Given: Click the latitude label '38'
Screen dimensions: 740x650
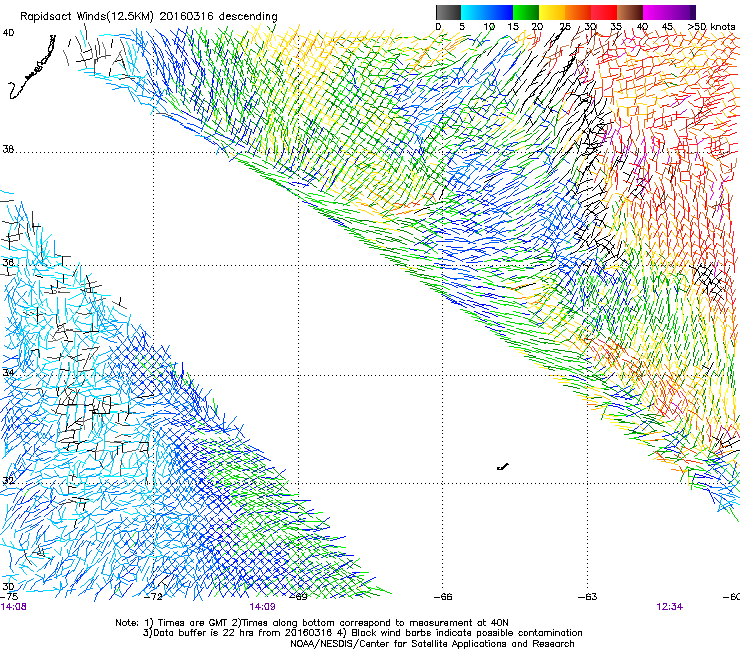Looking at the screenshot, I should [x=8, y=149].
